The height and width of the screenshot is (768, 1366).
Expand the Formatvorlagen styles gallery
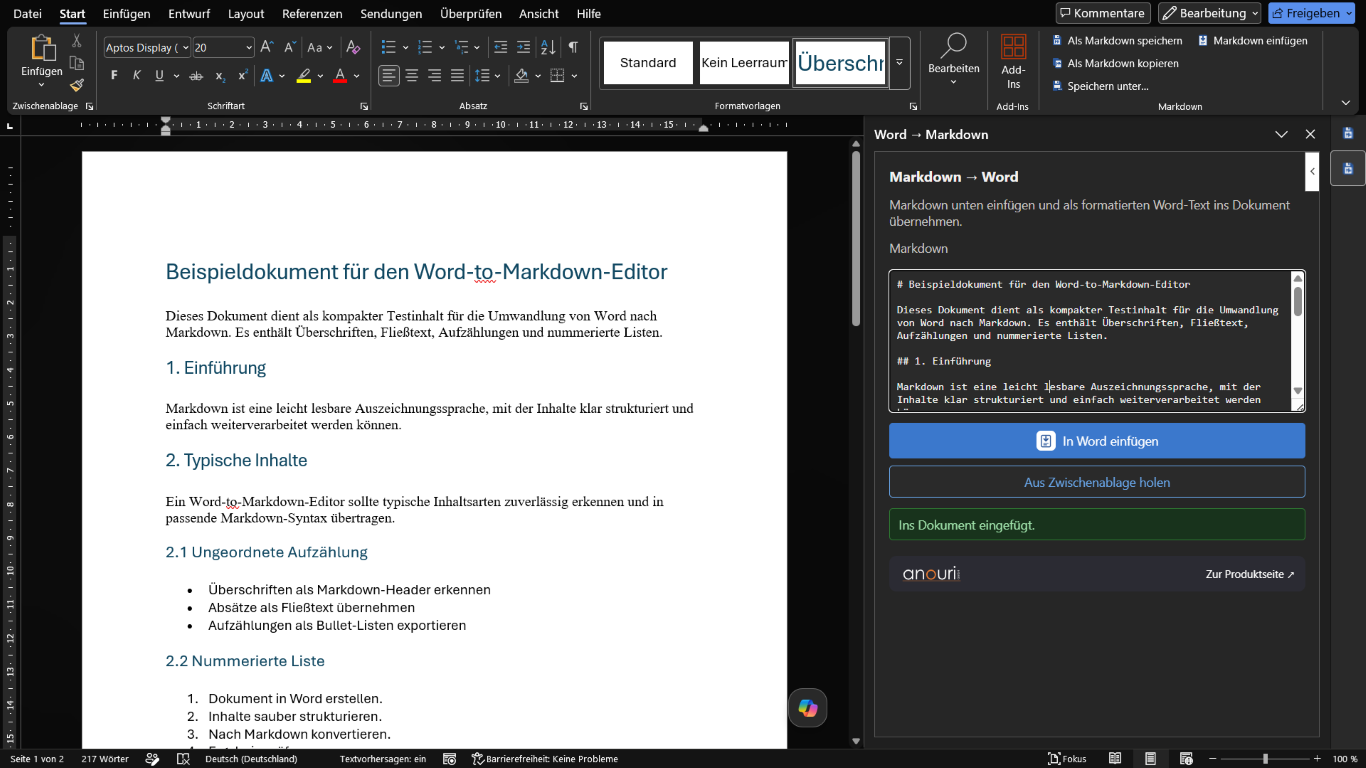coord(899,62)
